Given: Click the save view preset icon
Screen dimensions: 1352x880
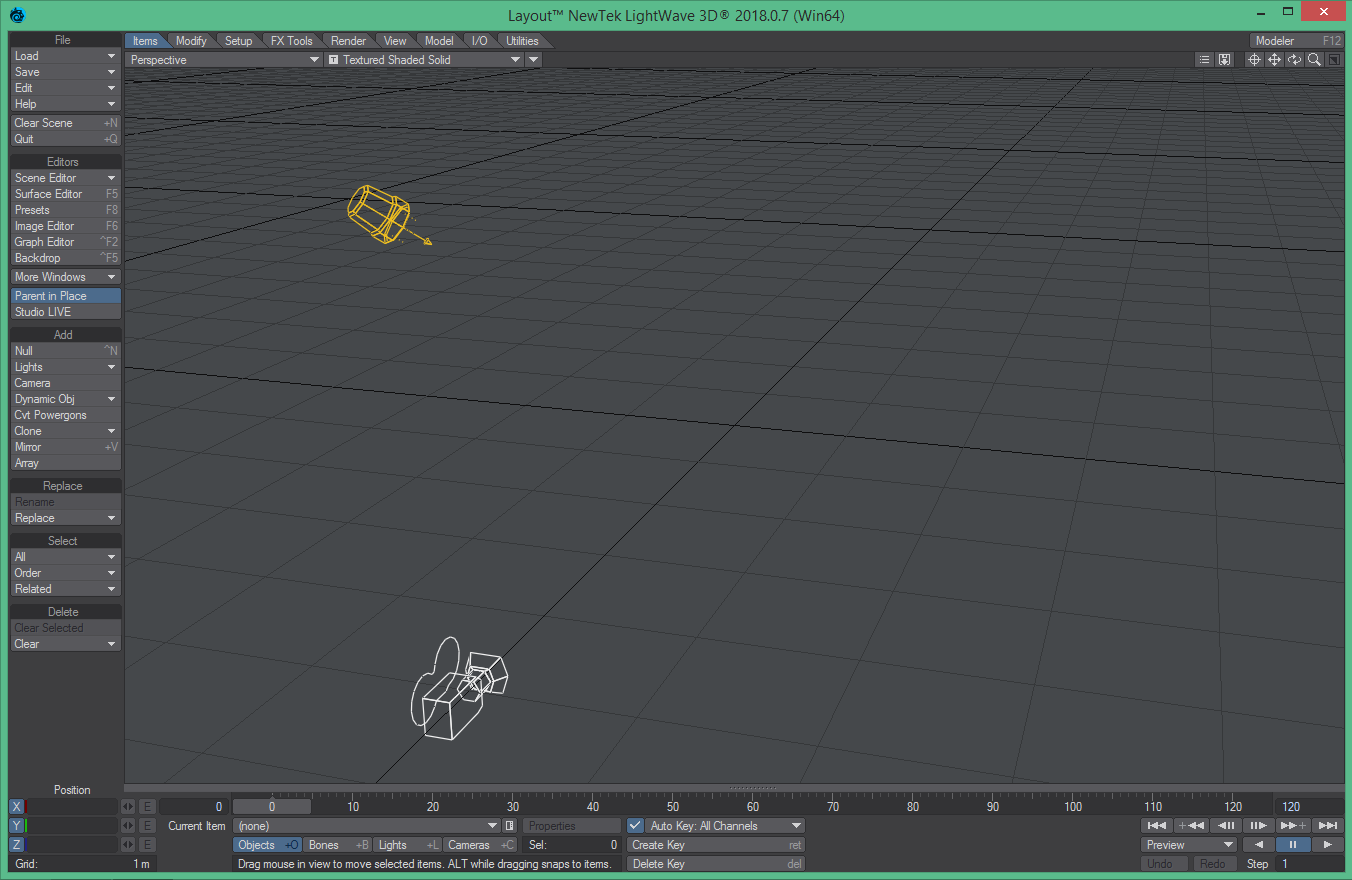Looking at the screenshot, I should tap(1224, 60).
